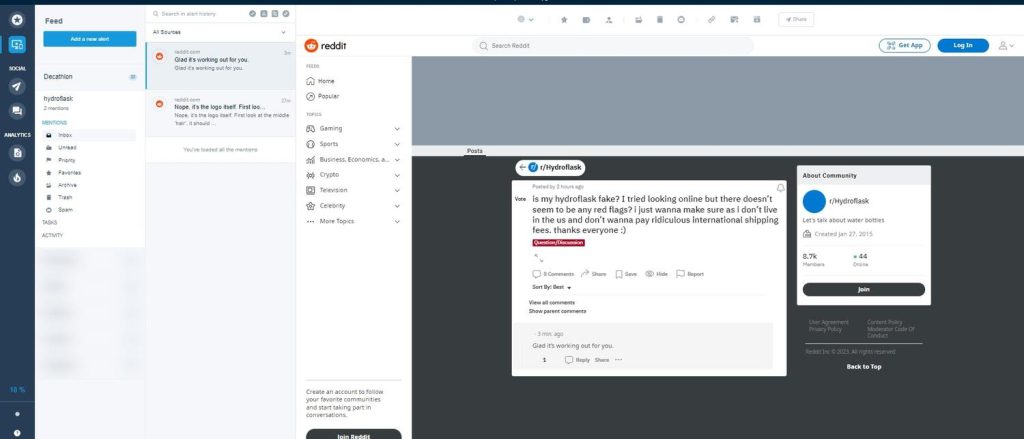
Task: Click Reply on the comment
Action: coord(577,360)
